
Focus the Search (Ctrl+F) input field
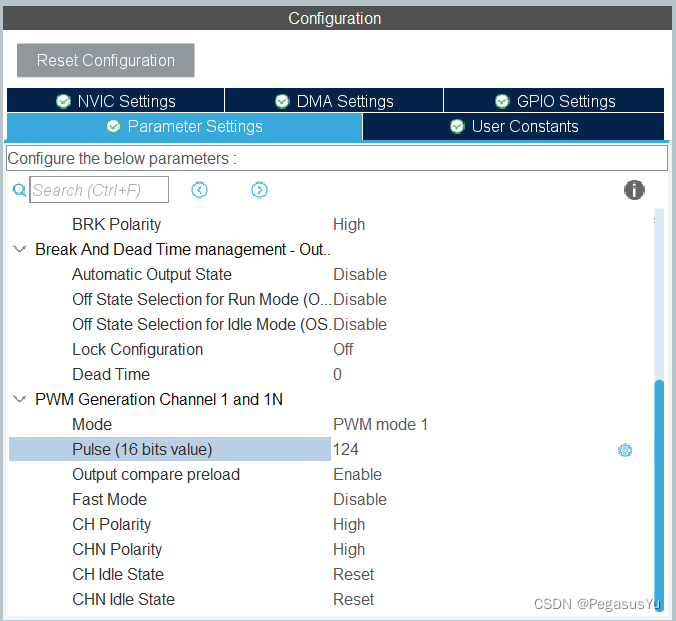pyautogui.click(x=99, y=190)
